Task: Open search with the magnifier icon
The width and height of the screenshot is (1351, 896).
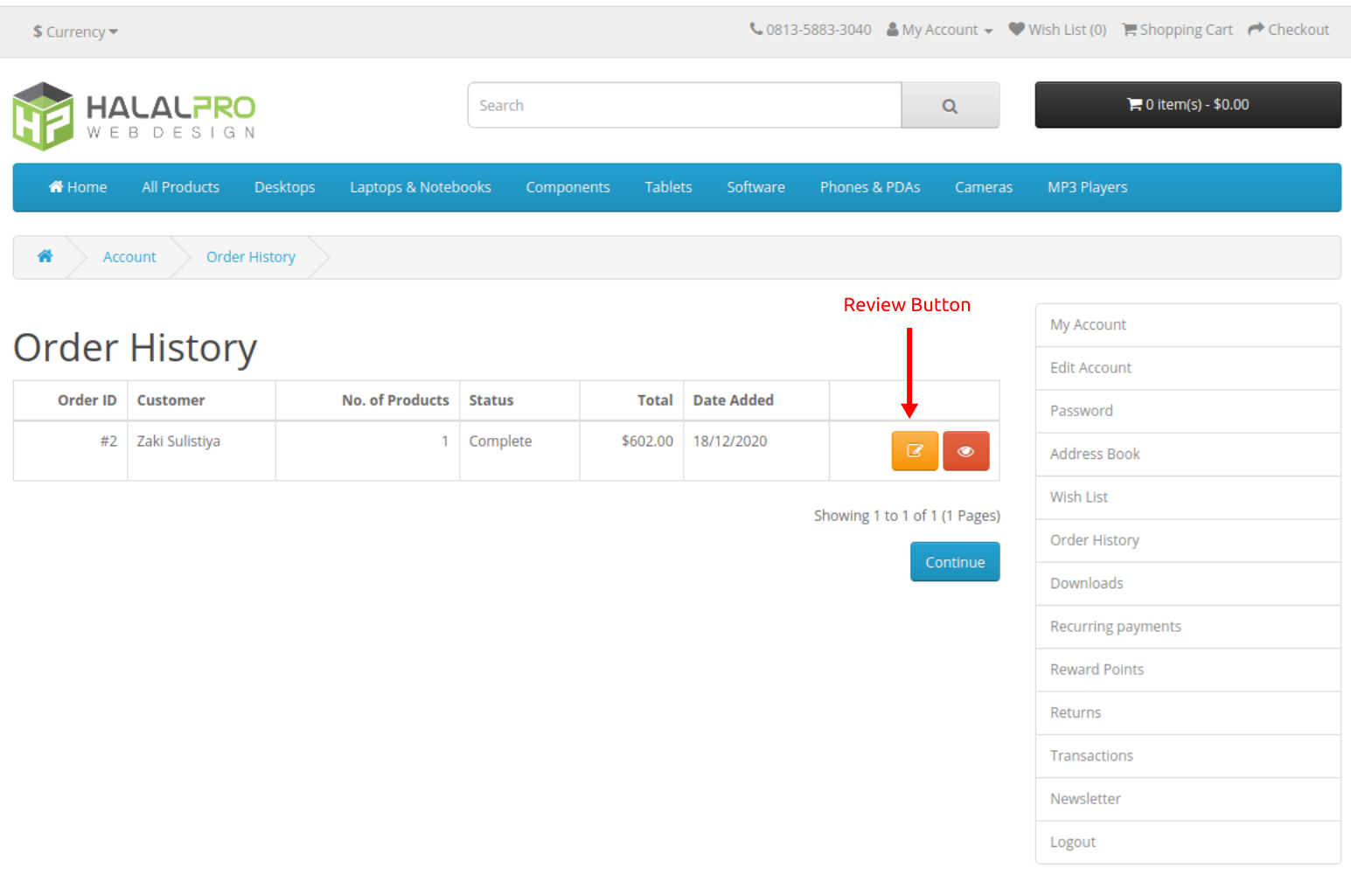Action: click(x=950, y=105)
